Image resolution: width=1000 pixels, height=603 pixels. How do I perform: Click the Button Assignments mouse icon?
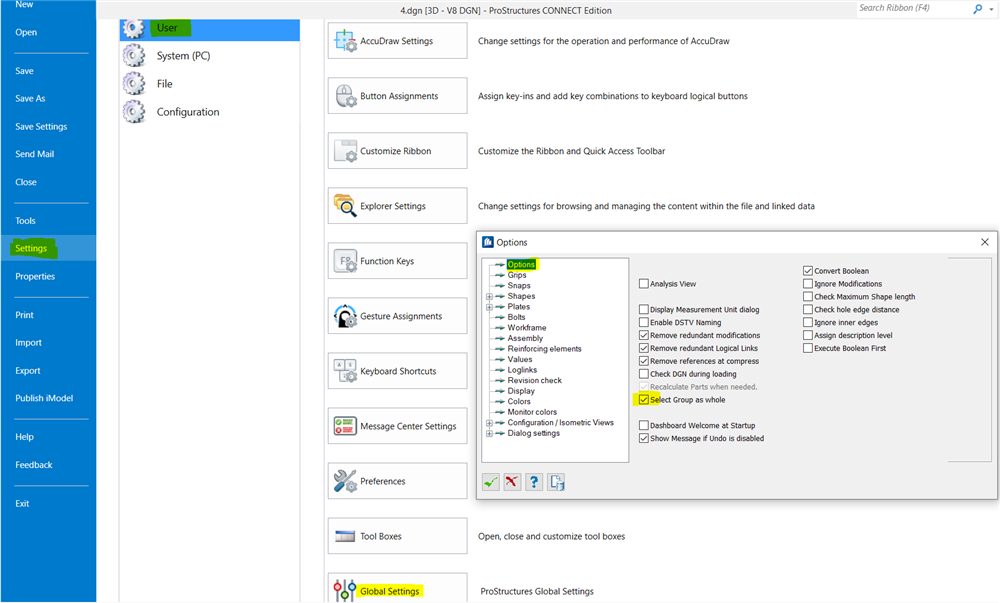345,96
